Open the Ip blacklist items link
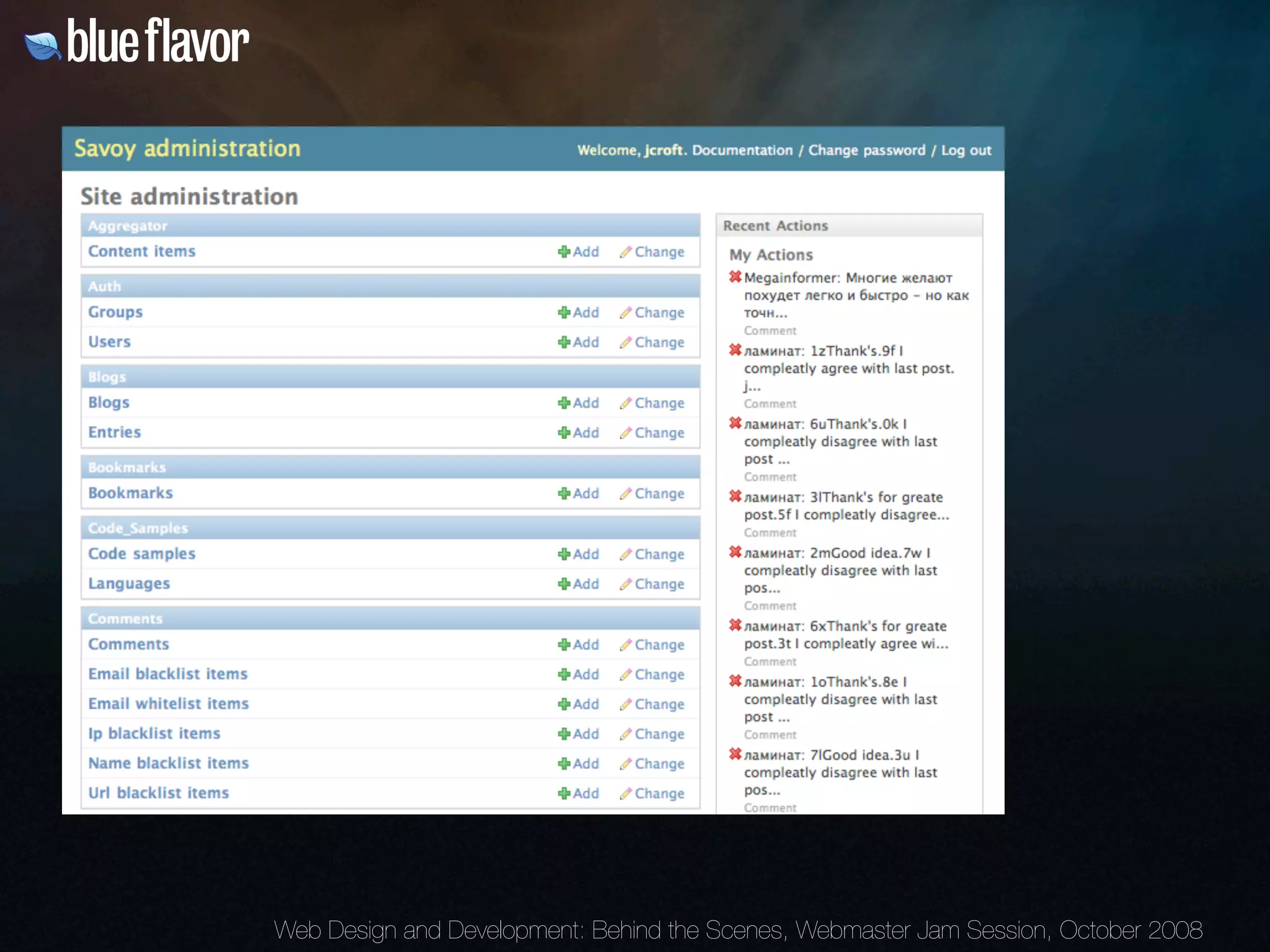The height and width of the screenshot is (952, 1270). [x=154, y=733]
